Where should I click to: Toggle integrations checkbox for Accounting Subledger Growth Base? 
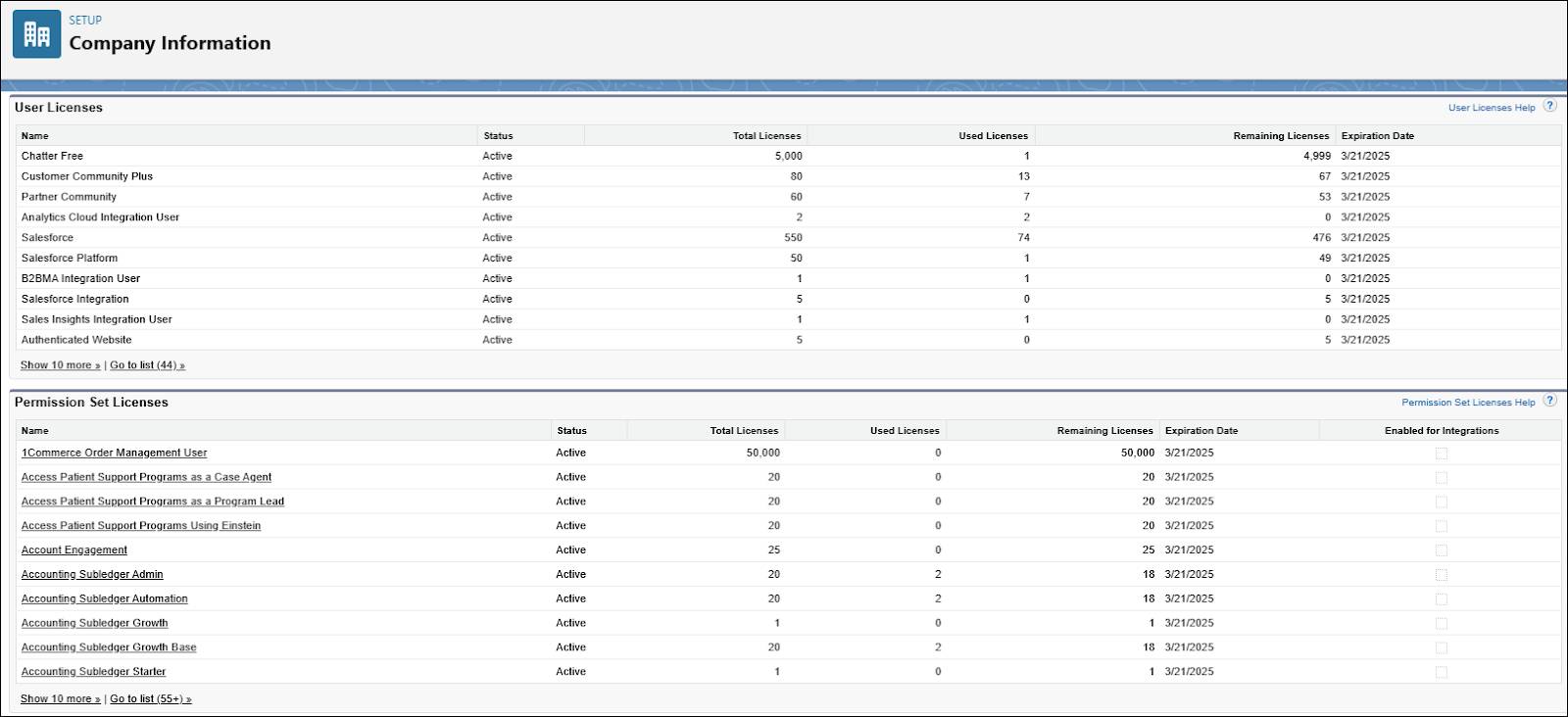pyautogui.click(x=1442, y=647)
